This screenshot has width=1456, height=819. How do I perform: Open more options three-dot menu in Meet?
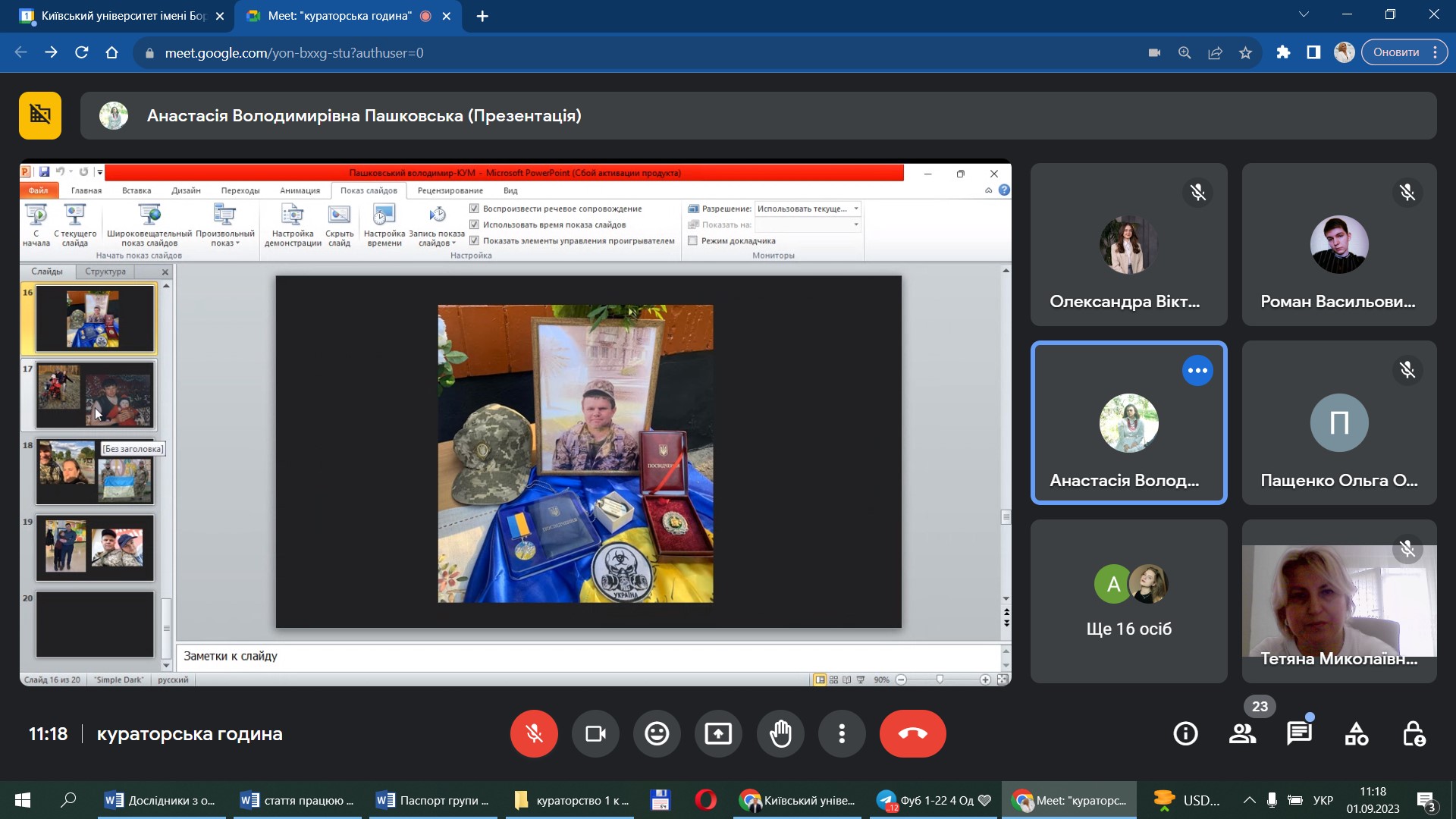842,733
